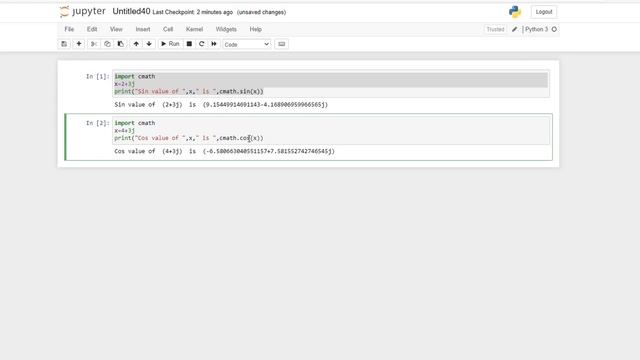Open the Help menu
The image size is (640, 360).
(256, 29)
